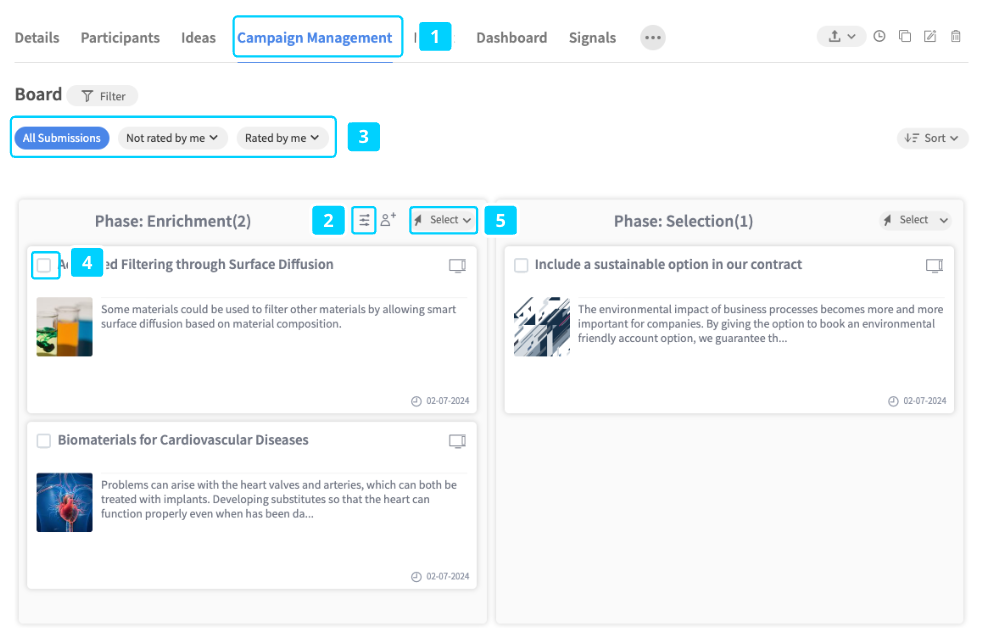Open the history clock icon in top toolbar
This screenshot has height=637, width=988.
[x=879, y=36]
